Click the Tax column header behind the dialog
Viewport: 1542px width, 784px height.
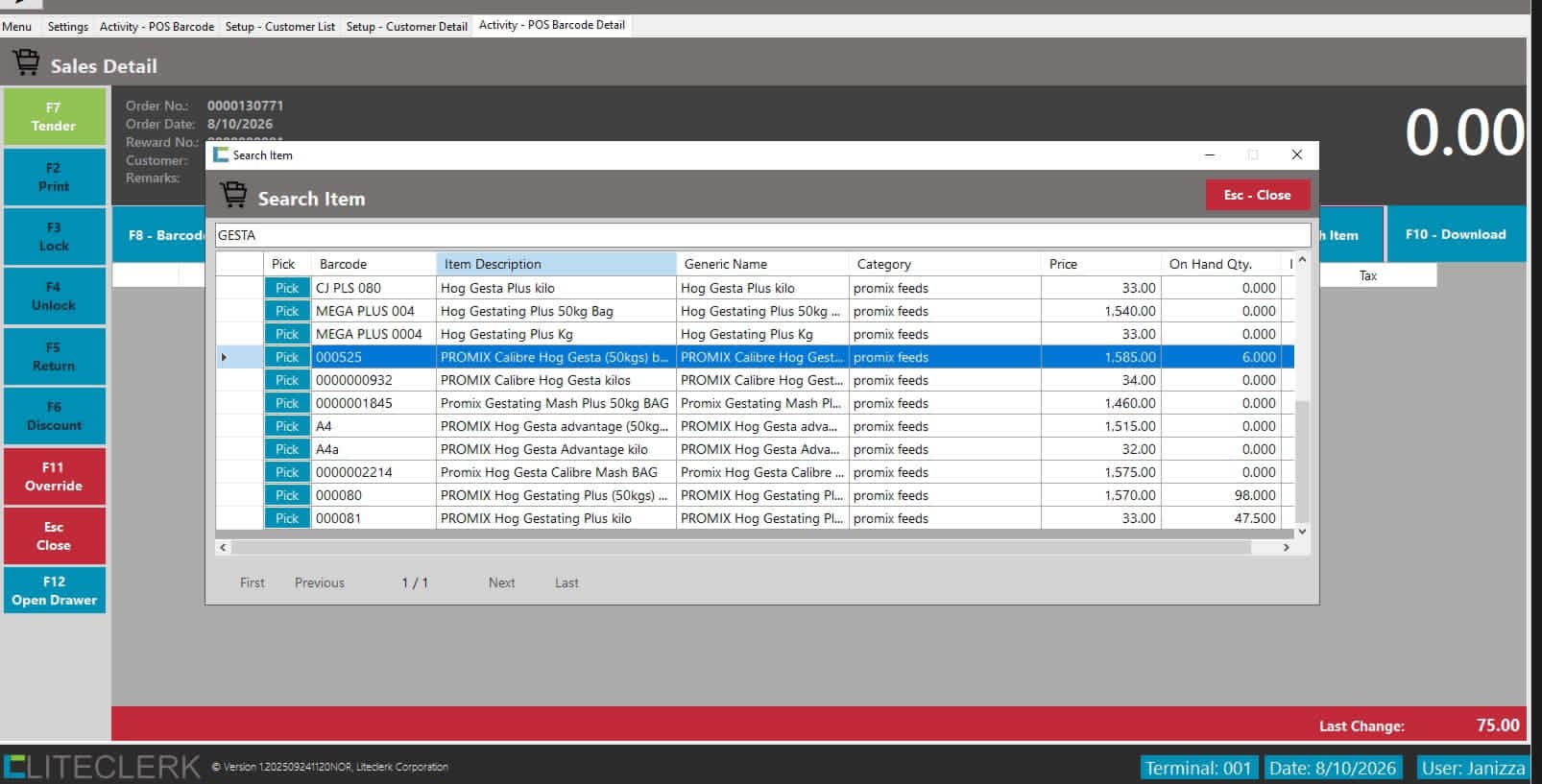1368,275
